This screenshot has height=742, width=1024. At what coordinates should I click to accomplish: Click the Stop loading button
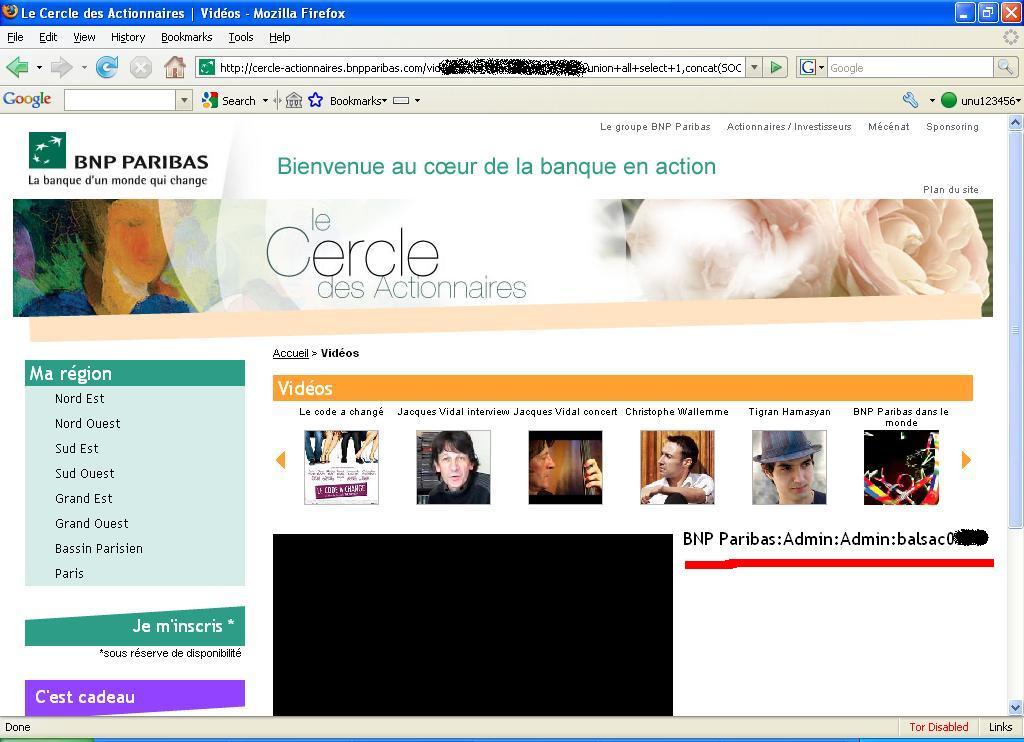pyautogui.click(x=140, y=67)
